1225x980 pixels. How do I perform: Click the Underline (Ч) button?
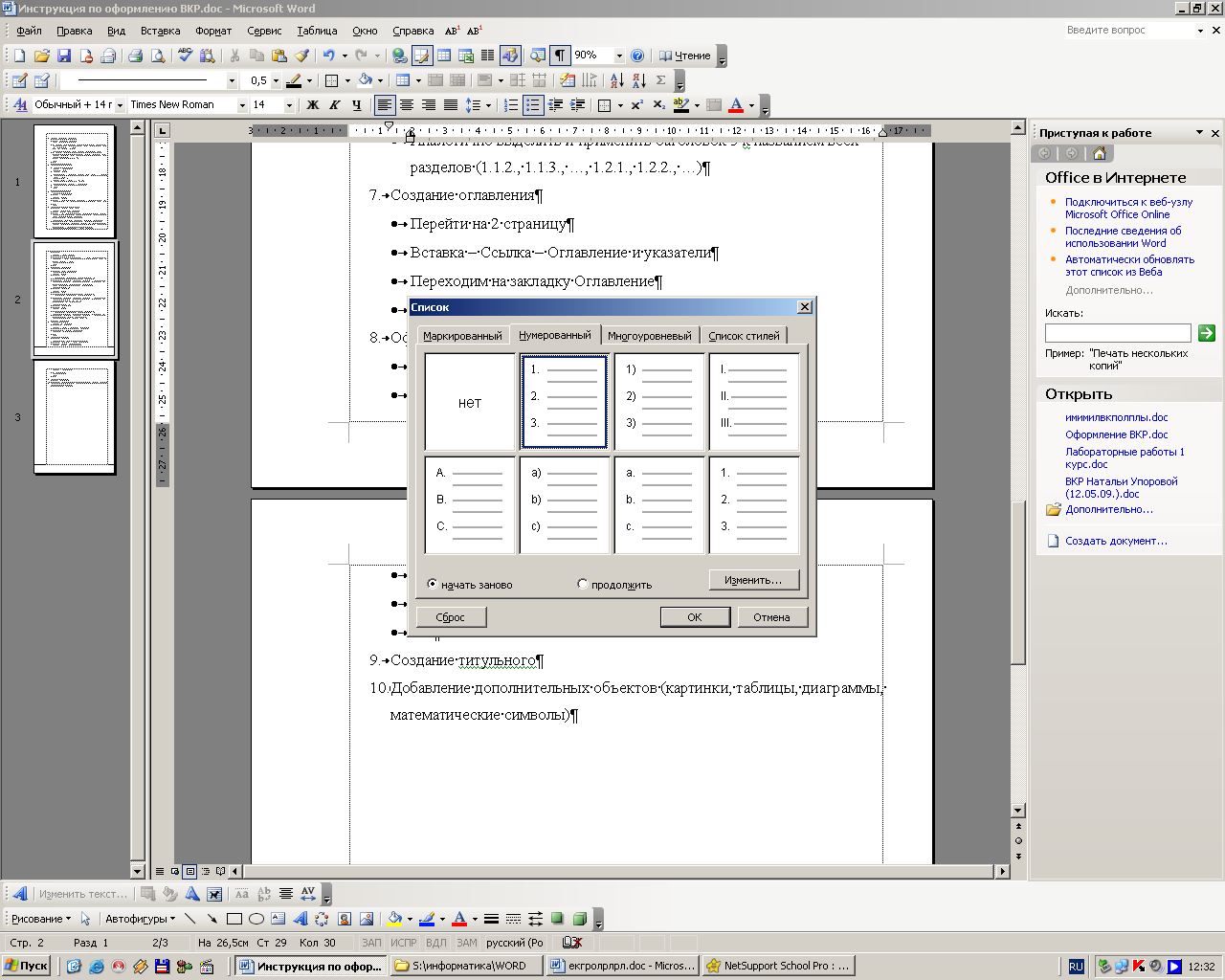[x=356, y=105]
